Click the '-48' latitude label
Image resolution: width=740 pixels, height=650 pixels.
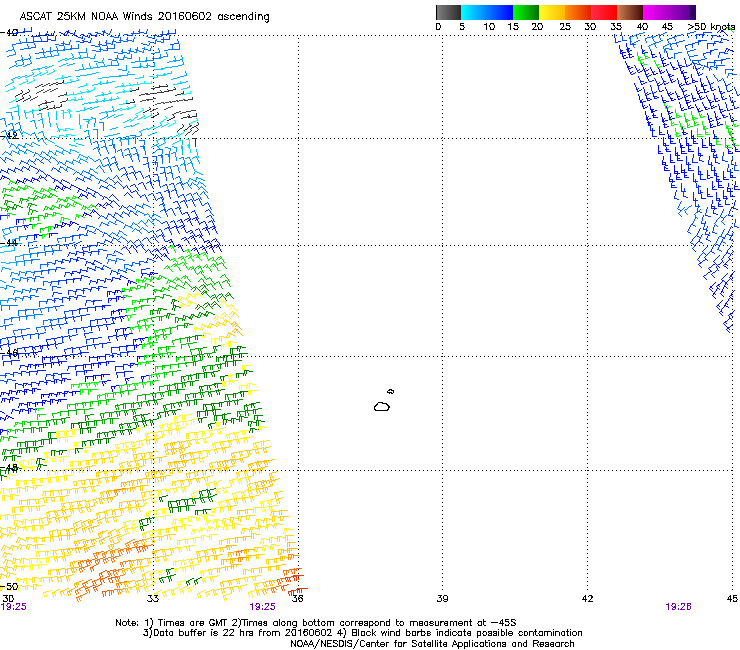tap(9, 468)
